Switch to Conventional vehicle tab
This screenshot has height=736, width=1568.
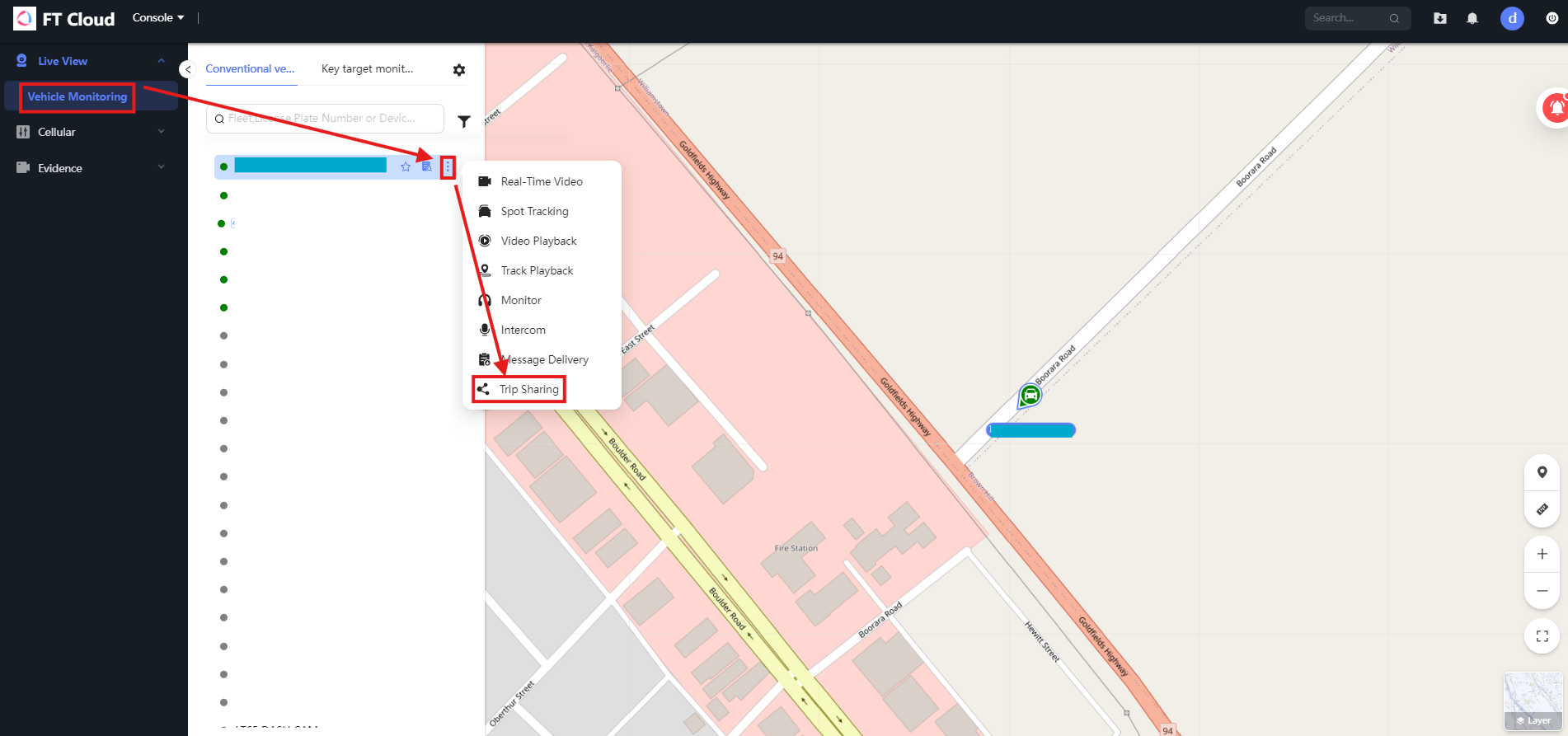tap(250, 68)
